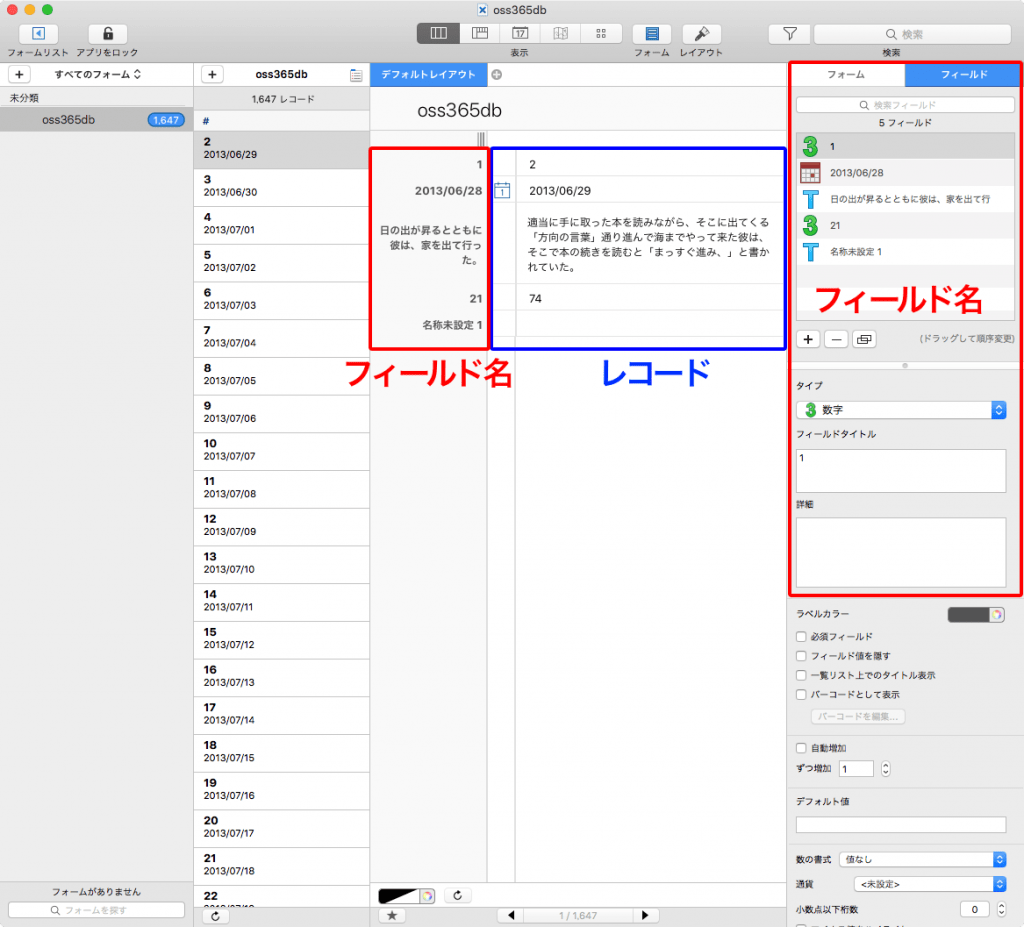
Task: Click the list options icon beside oss365db
Action: (x=356, y=75)
